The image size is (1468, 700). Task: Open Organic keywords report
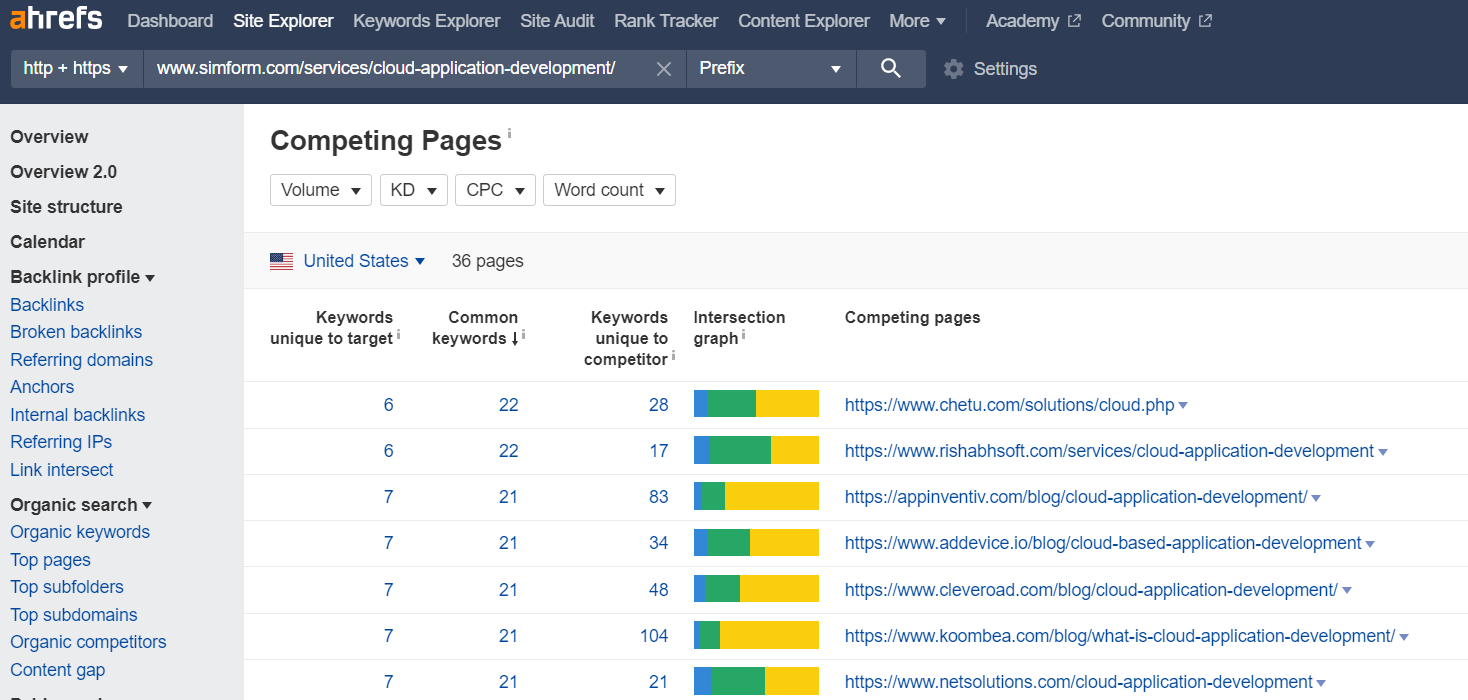click(x=80, y=532)
